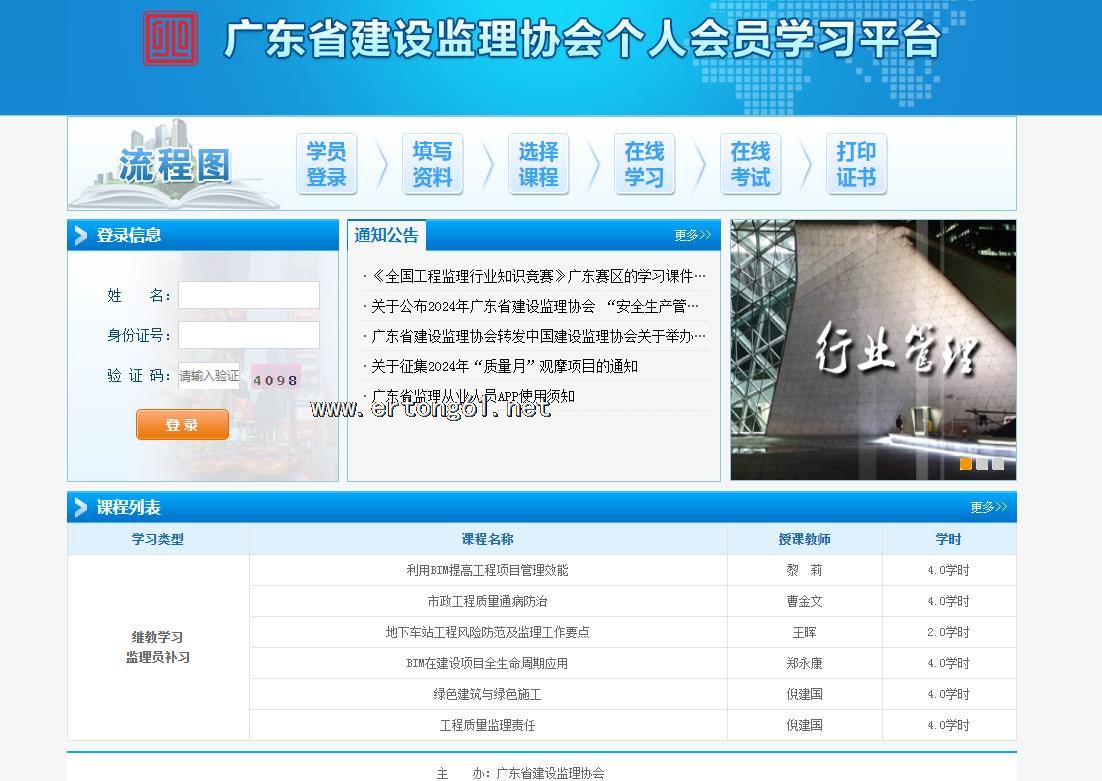The width and height of the screenshot is (1102, 781).
Task: Click the 在线学习 flow step icon
Action: (x=644, y=165)
